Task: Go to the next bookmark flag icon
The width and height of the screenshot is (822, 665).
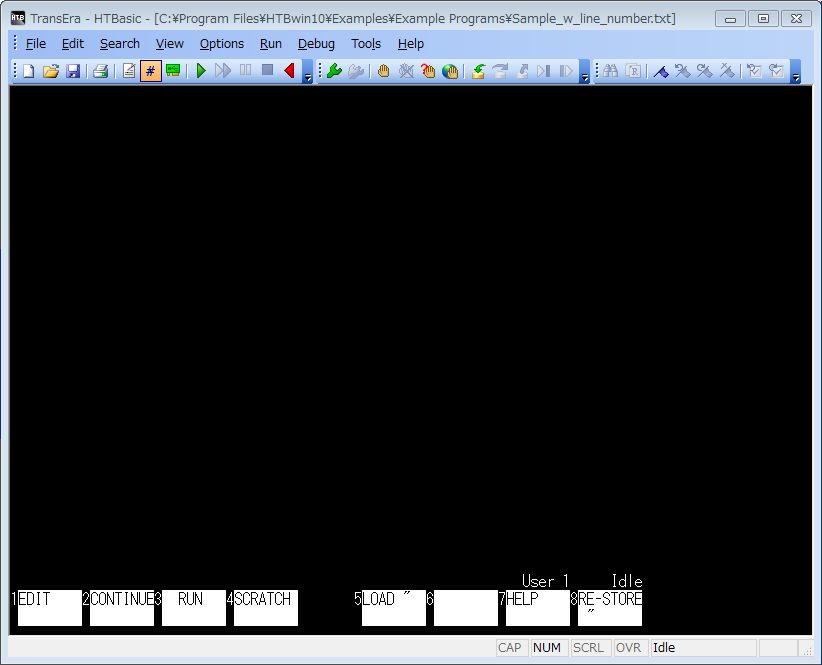Action: tap(705, 71)
